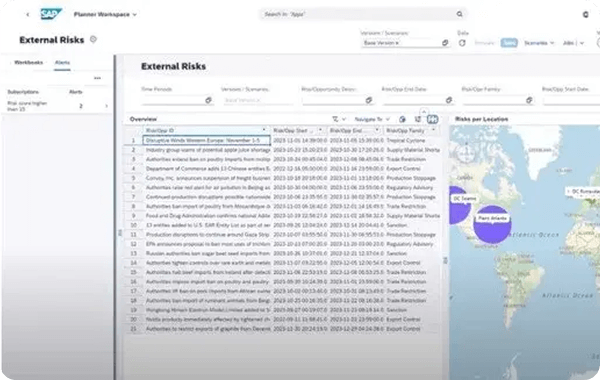Open the Navigate To dropdown
The height and width of the screenshot is (380, 600).
372,119
